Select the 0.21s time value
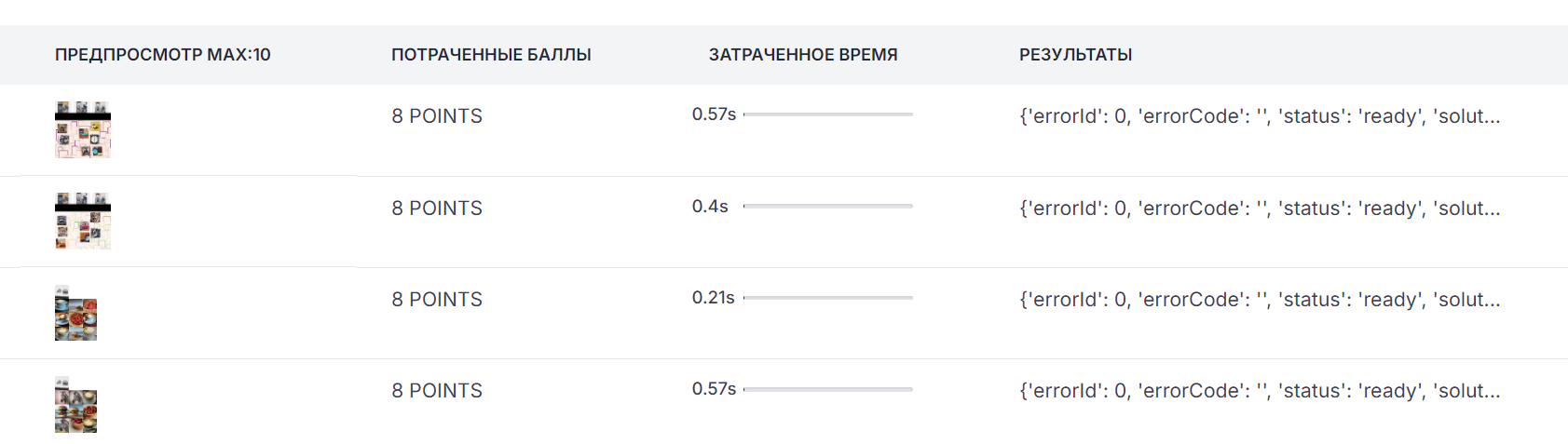Viewport: 1568px width, 444px height. [713, 298]
